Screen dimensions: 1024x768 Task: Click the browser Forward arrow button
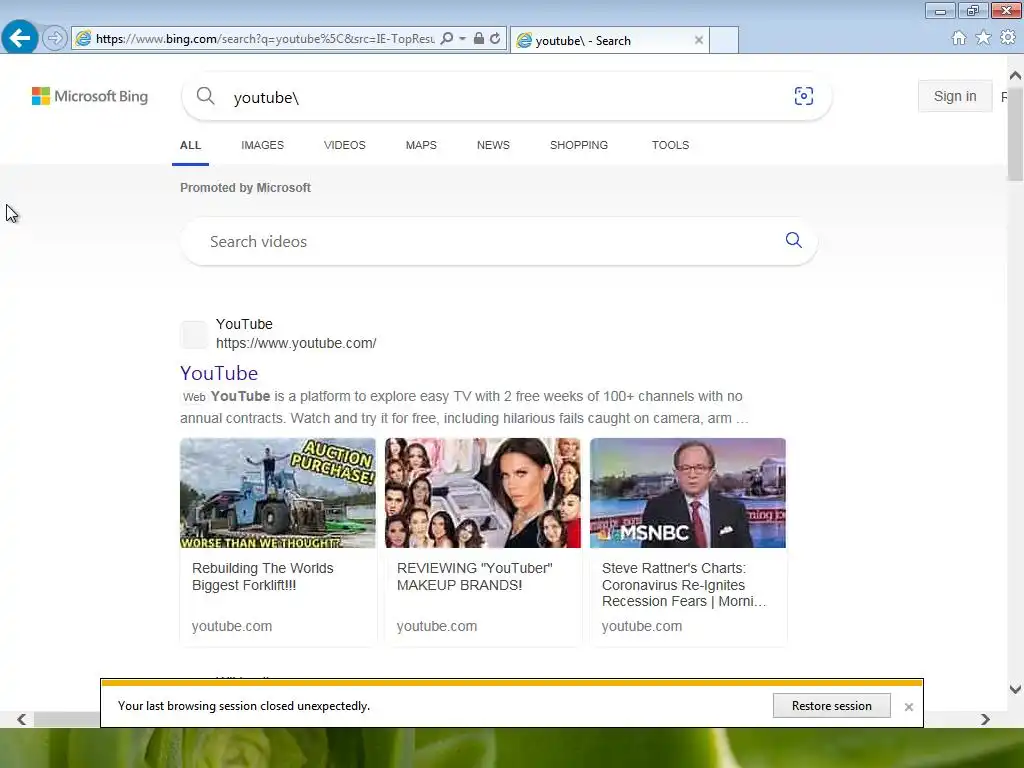[55, 38]
